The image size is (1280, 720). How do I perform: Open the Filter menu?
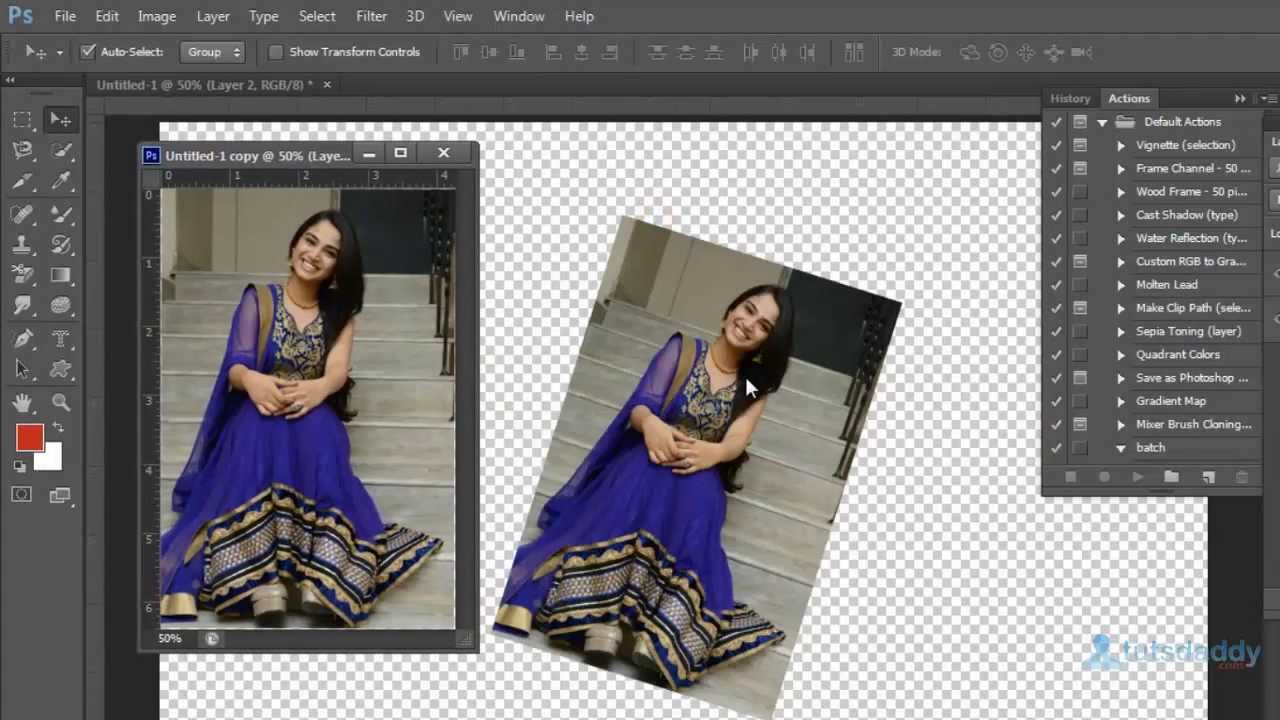point(371,16)
